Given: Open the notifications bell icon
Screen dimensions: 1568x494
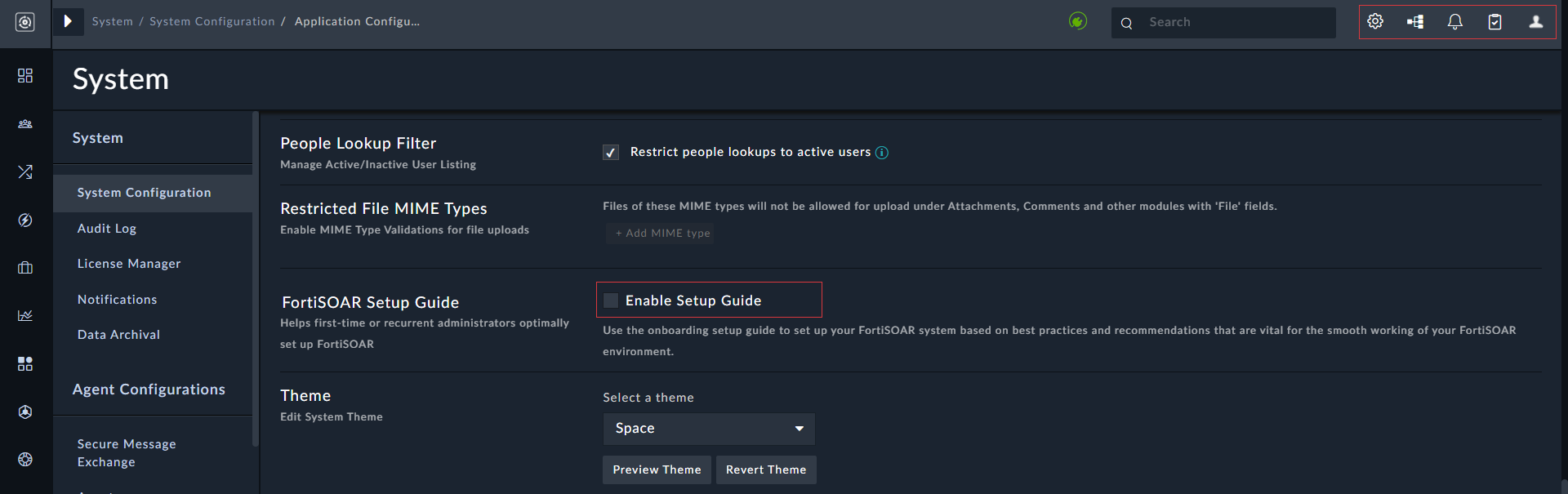Looking at the screenshot, I should pyautogui.click(x=1455, y=22).
